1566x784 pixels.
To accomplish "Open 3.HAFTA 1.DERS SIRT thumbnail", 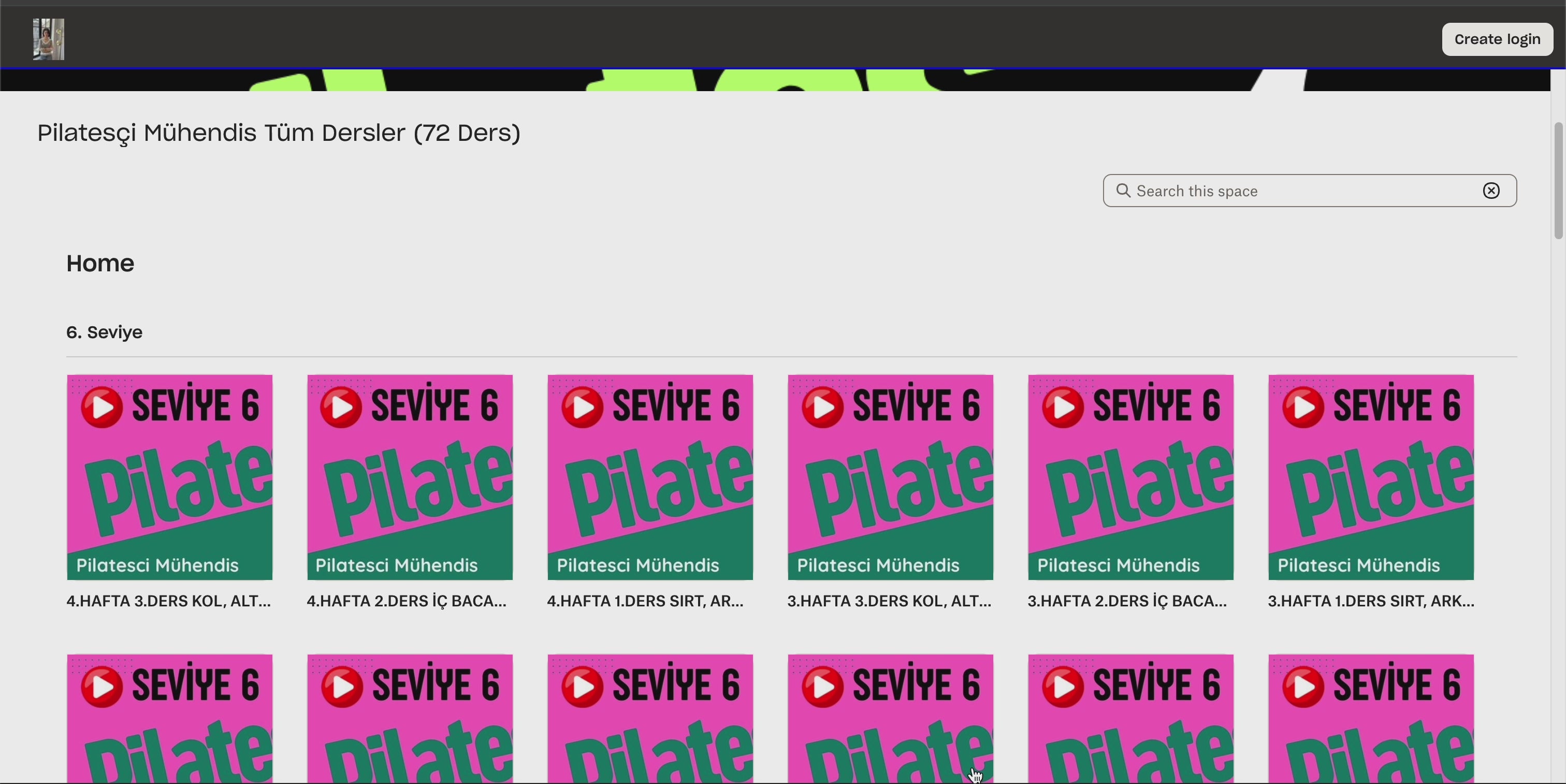I will click(1370, 477).
